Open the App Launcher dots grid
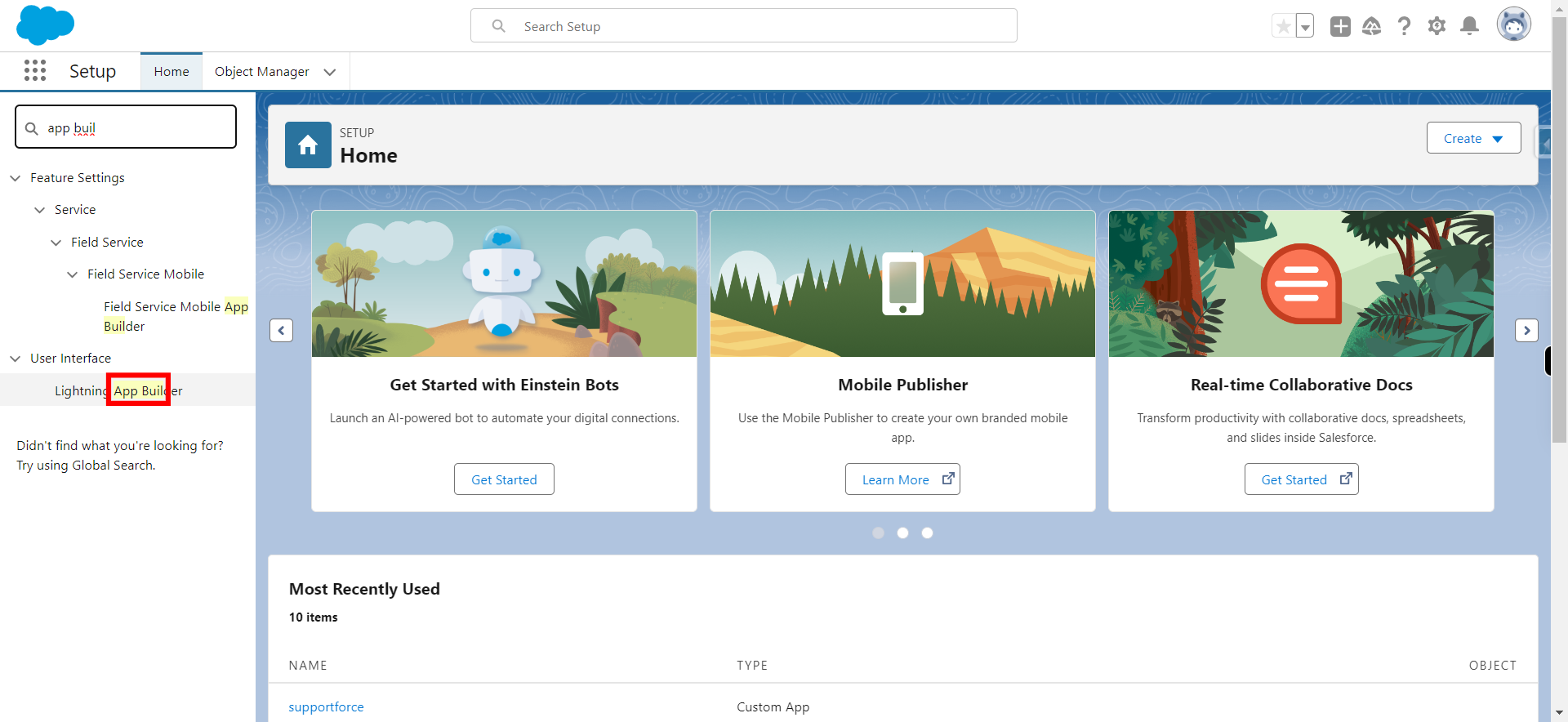This screenshot has width=1568, height=722. point(35,71)
